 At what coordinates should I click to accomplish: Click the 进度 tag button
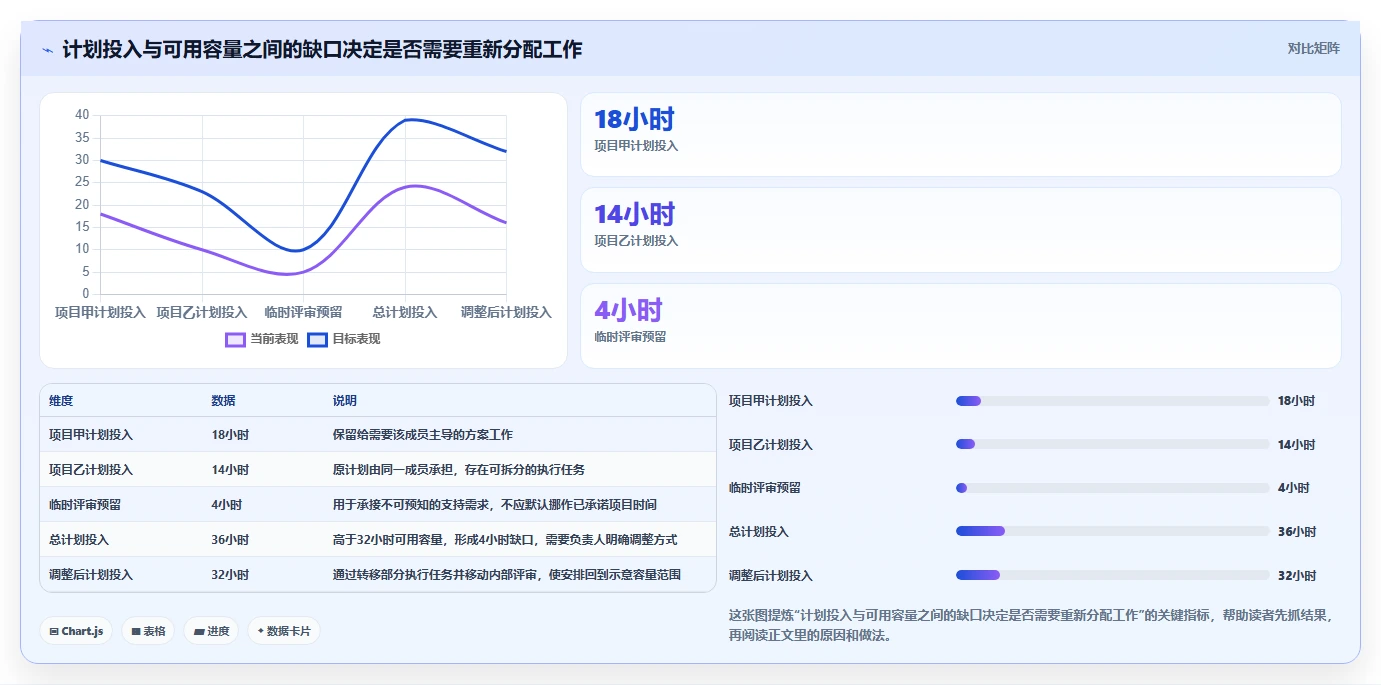pyautogui.click(x=211, y=631)
